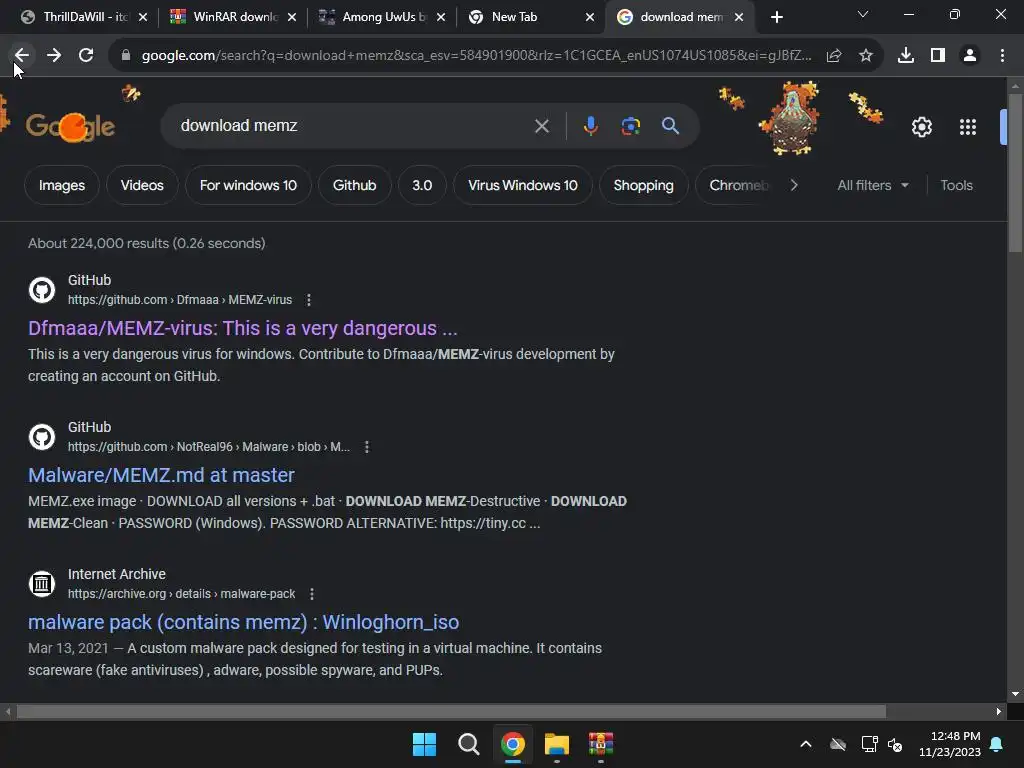Reload the Google search page
This screenshot has width=1024, height=768.
86,56
